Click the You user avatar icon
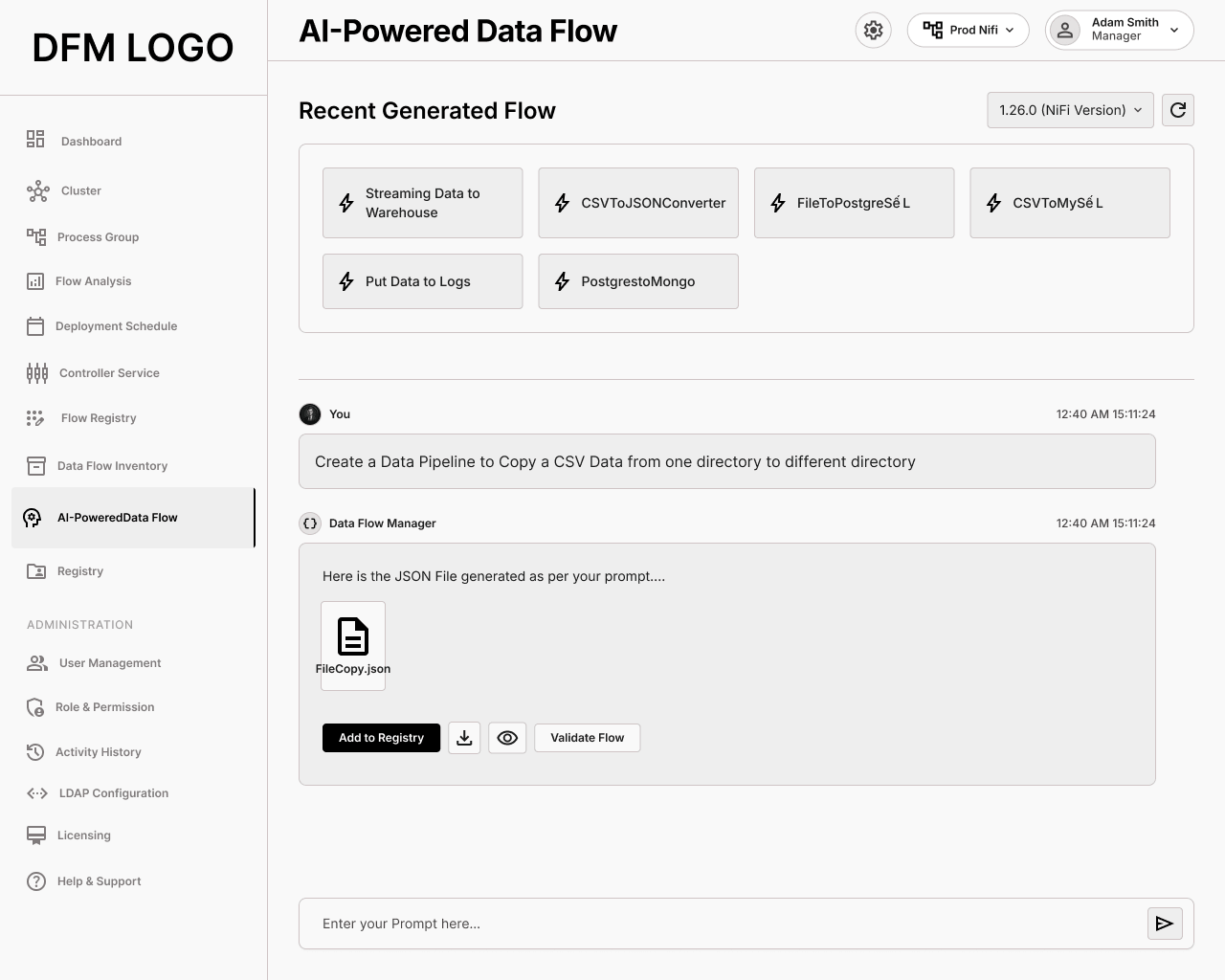Image resolution: width=1225 pixels, height=980 pixels. click(x=310, y=414)
